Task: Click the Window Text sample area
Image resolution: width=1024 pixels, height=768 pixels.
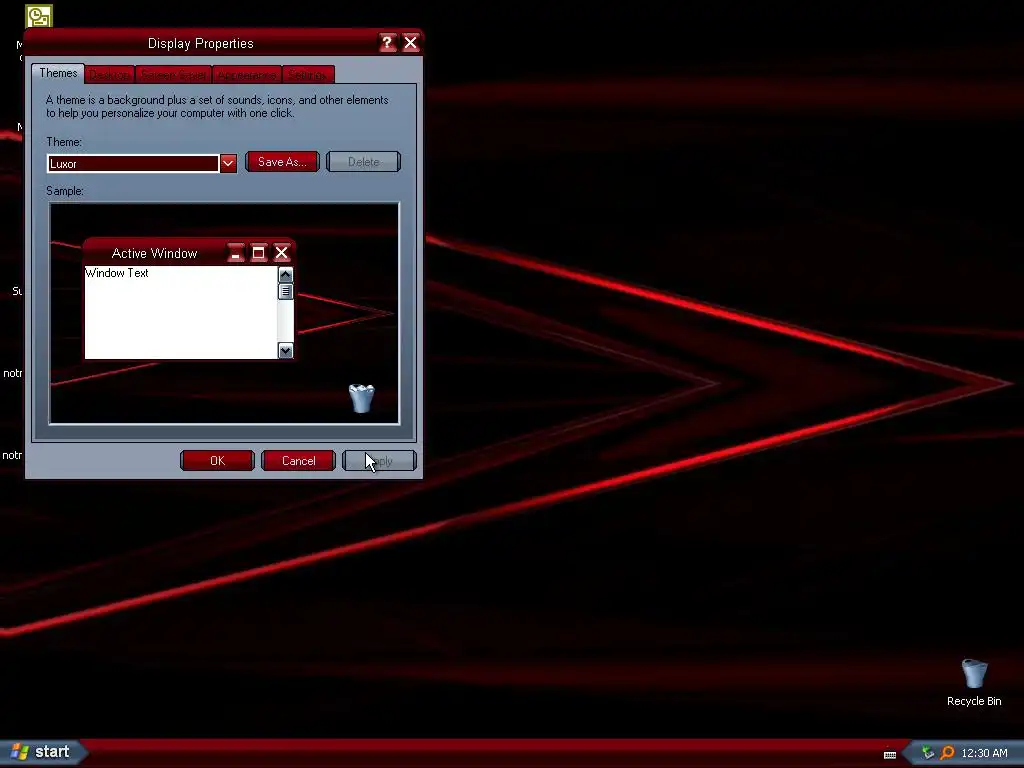Action: tap(181, 312)
